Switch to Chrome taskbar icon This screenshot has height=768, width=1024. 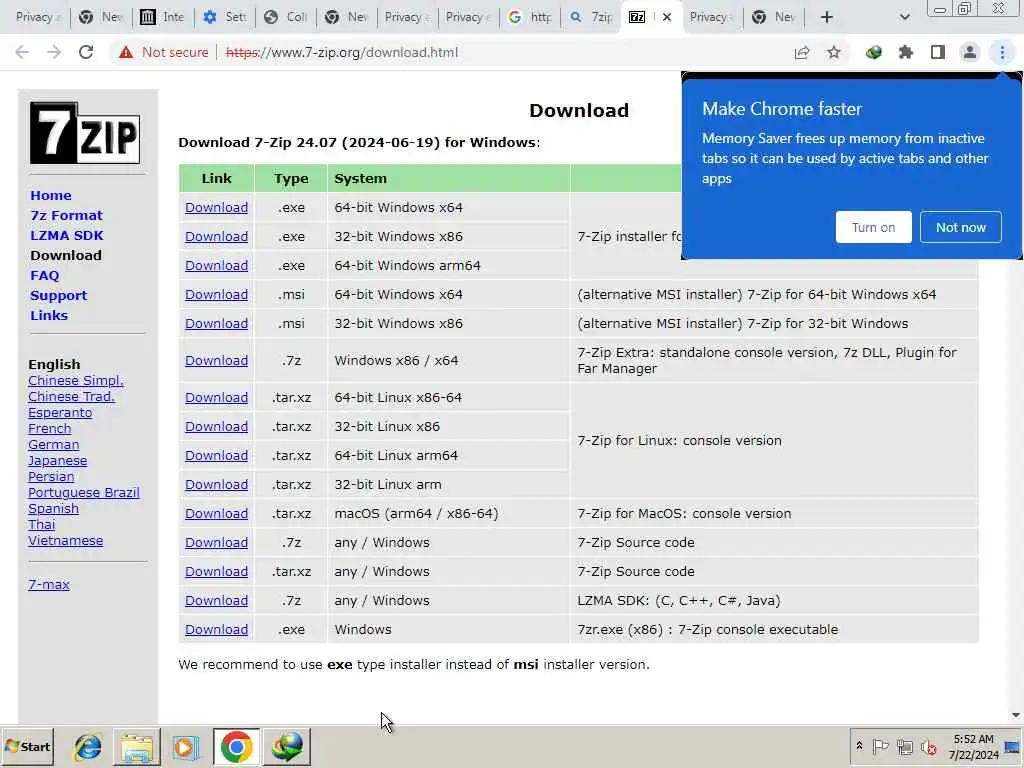pyautogui.click(x=236, y=746)
